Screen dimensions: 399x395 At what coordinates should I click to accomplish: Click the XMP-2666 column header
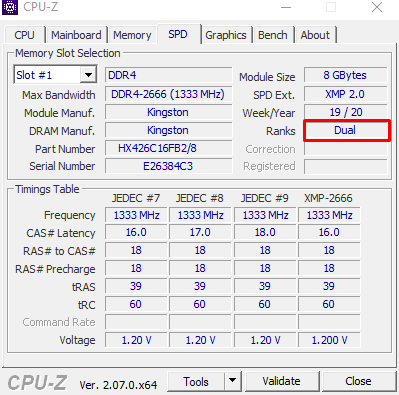click(x=328, y=198)
